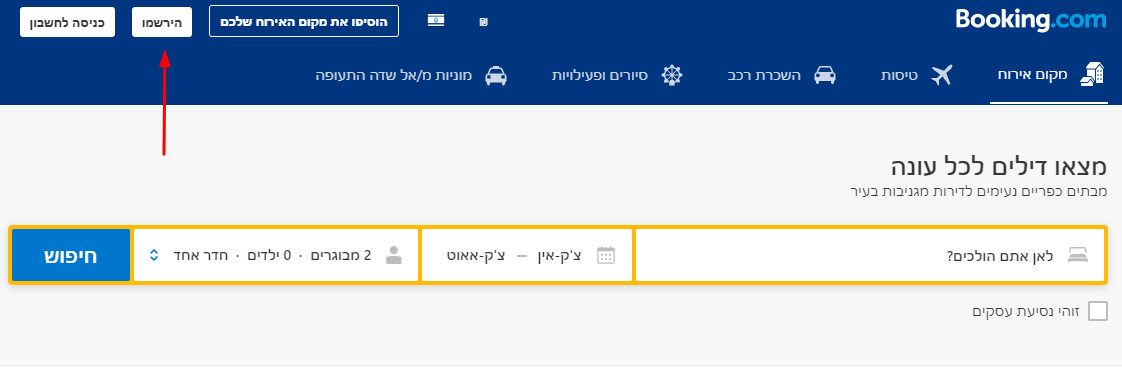1122x389 pixels.
Task: Click the calendar icon in date field
Action: [606, 255]
